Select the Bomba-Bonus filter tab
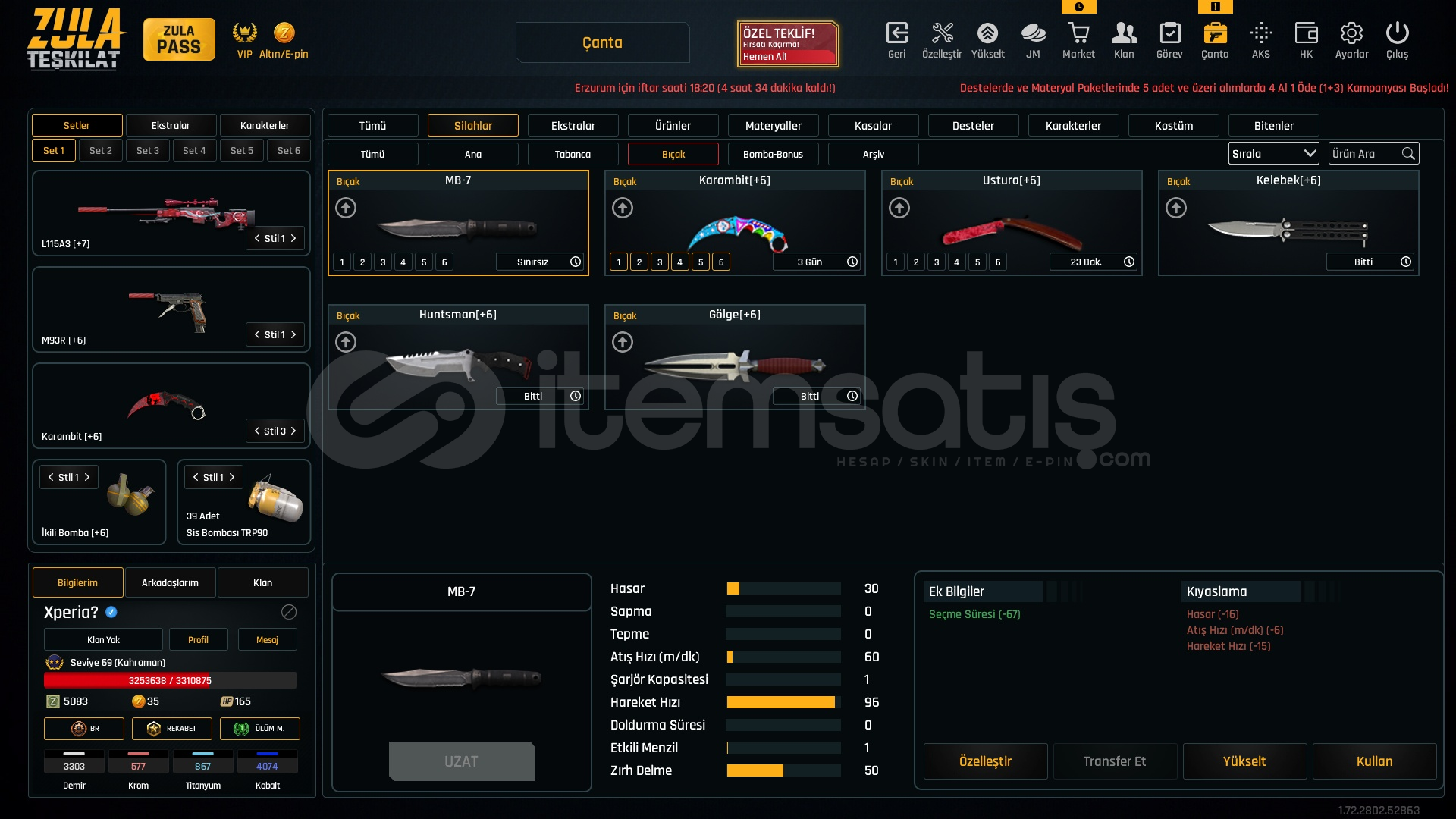The image size is (1456, 819). [x=773, y=154]
